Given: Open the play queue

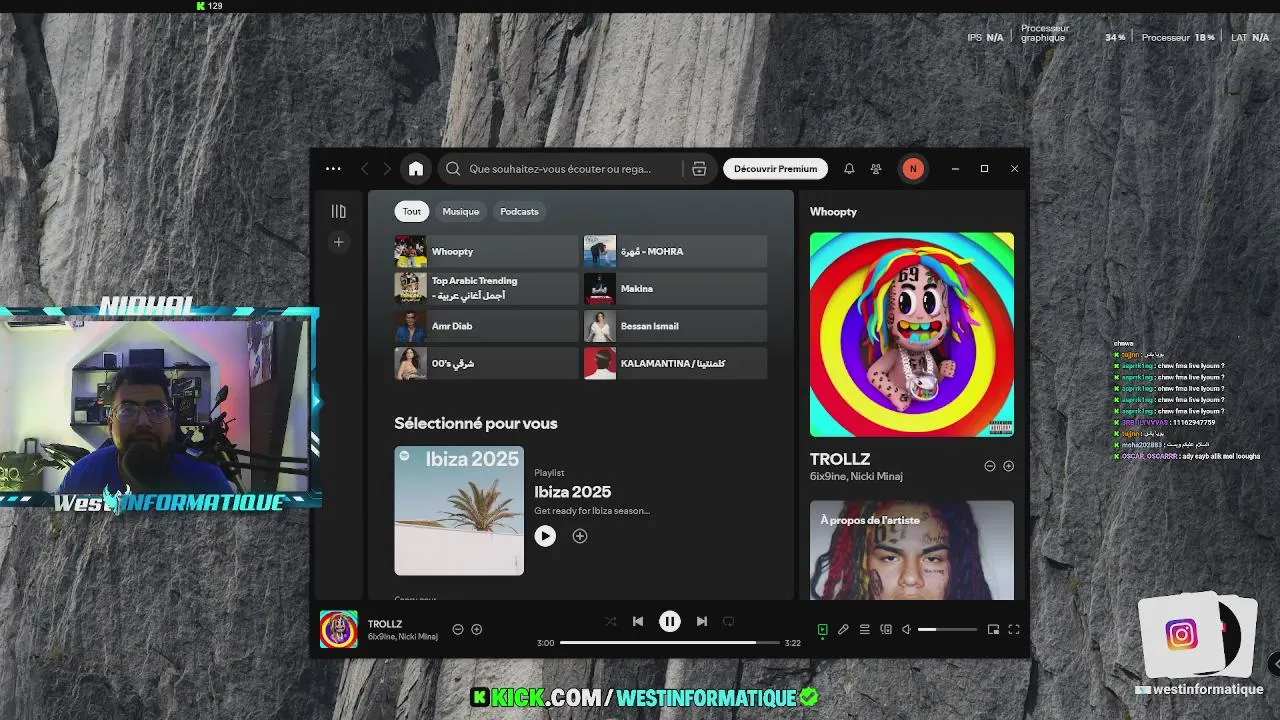Looking at the screenshot, I should click(x=865, y=629).
